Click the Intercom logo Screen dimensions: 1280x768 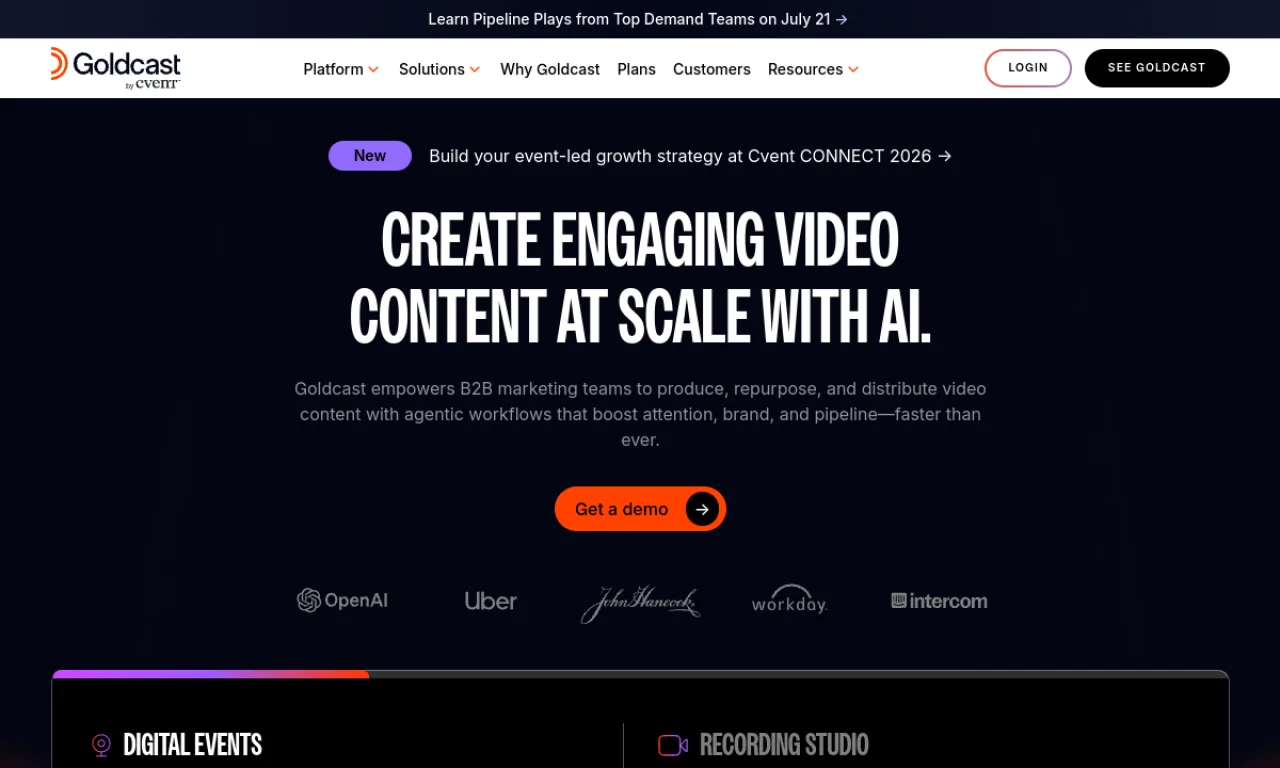pyautogui.click(x=939, y=601)
